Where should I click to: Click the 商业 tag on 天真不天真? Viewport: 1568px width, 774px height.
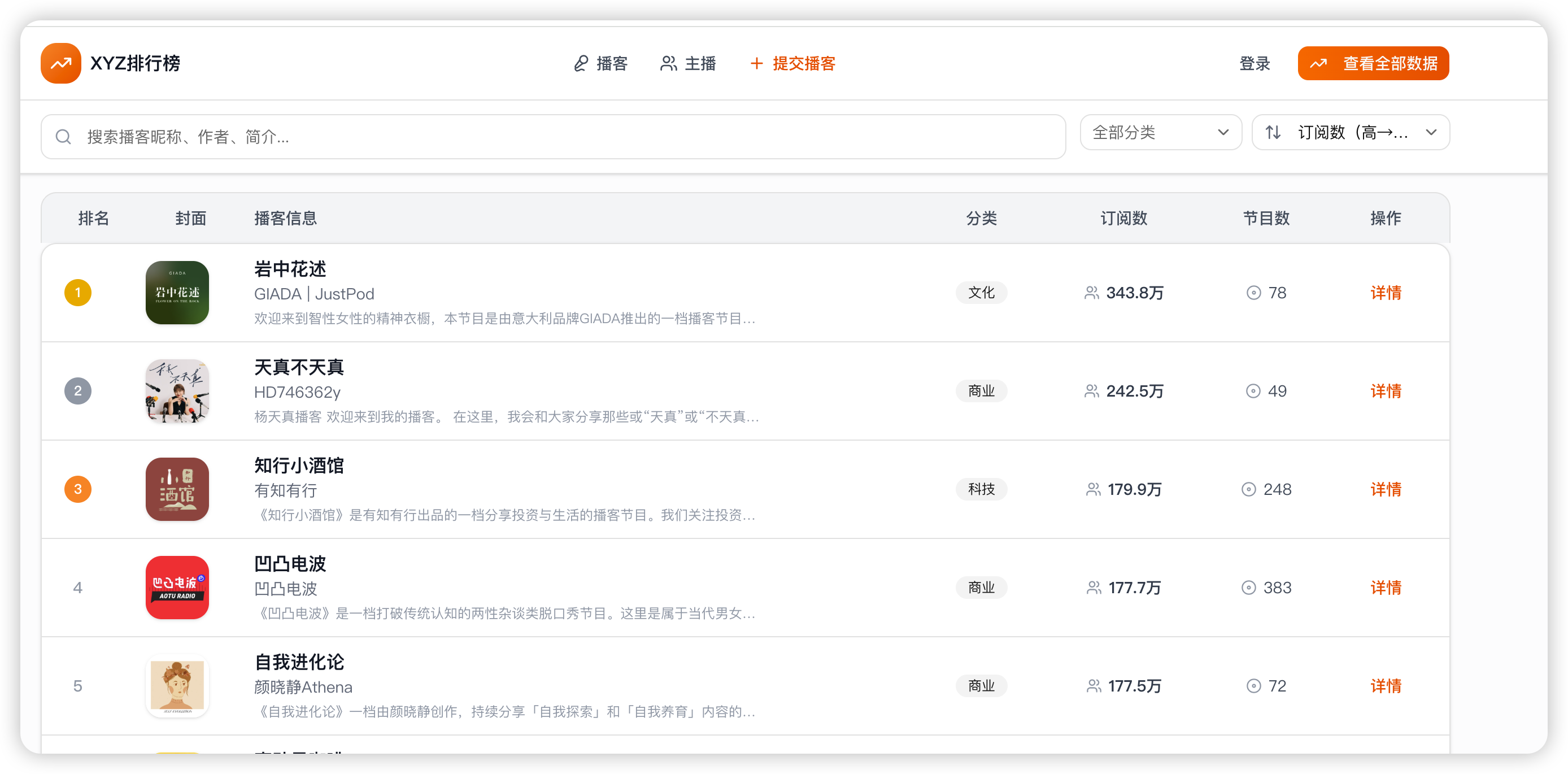tap(981, 391)
